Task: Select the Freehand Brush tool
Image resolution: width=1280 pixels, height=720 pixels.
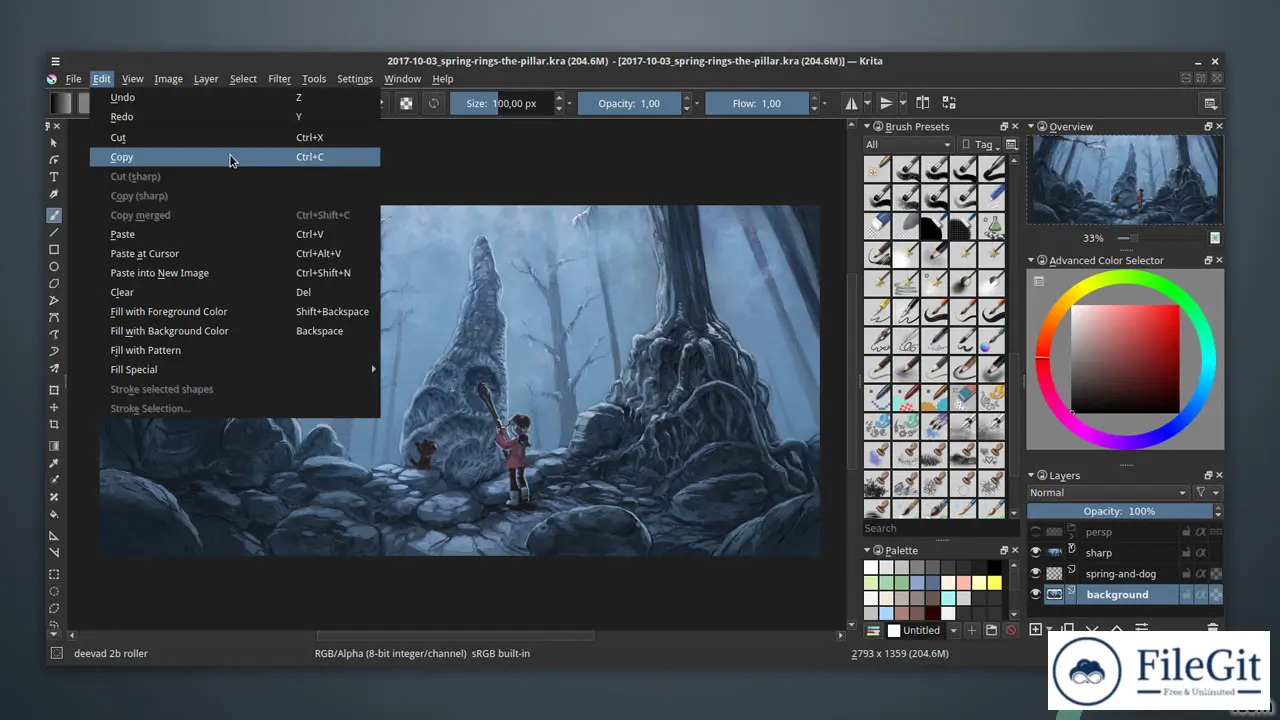Action: pos(54,215)
